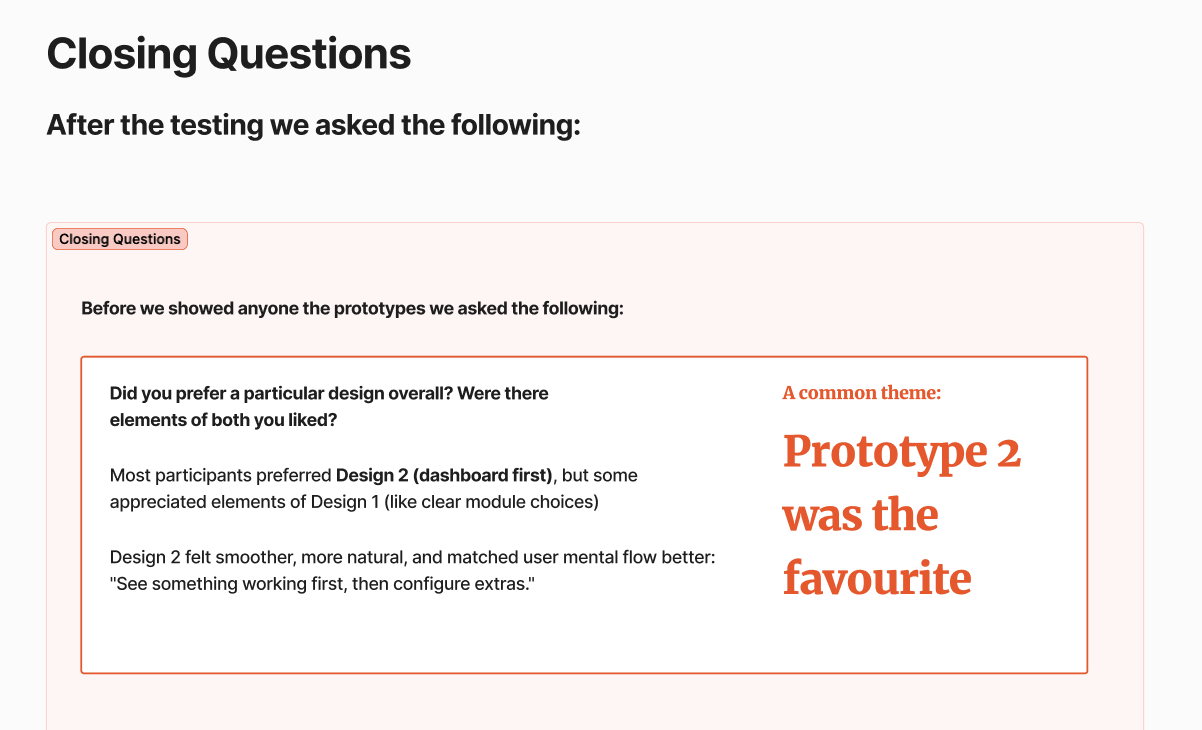Click "elements of both you liked?" text line
The width and height of the screenshot is (1202, 730).
tap(223, 420)
